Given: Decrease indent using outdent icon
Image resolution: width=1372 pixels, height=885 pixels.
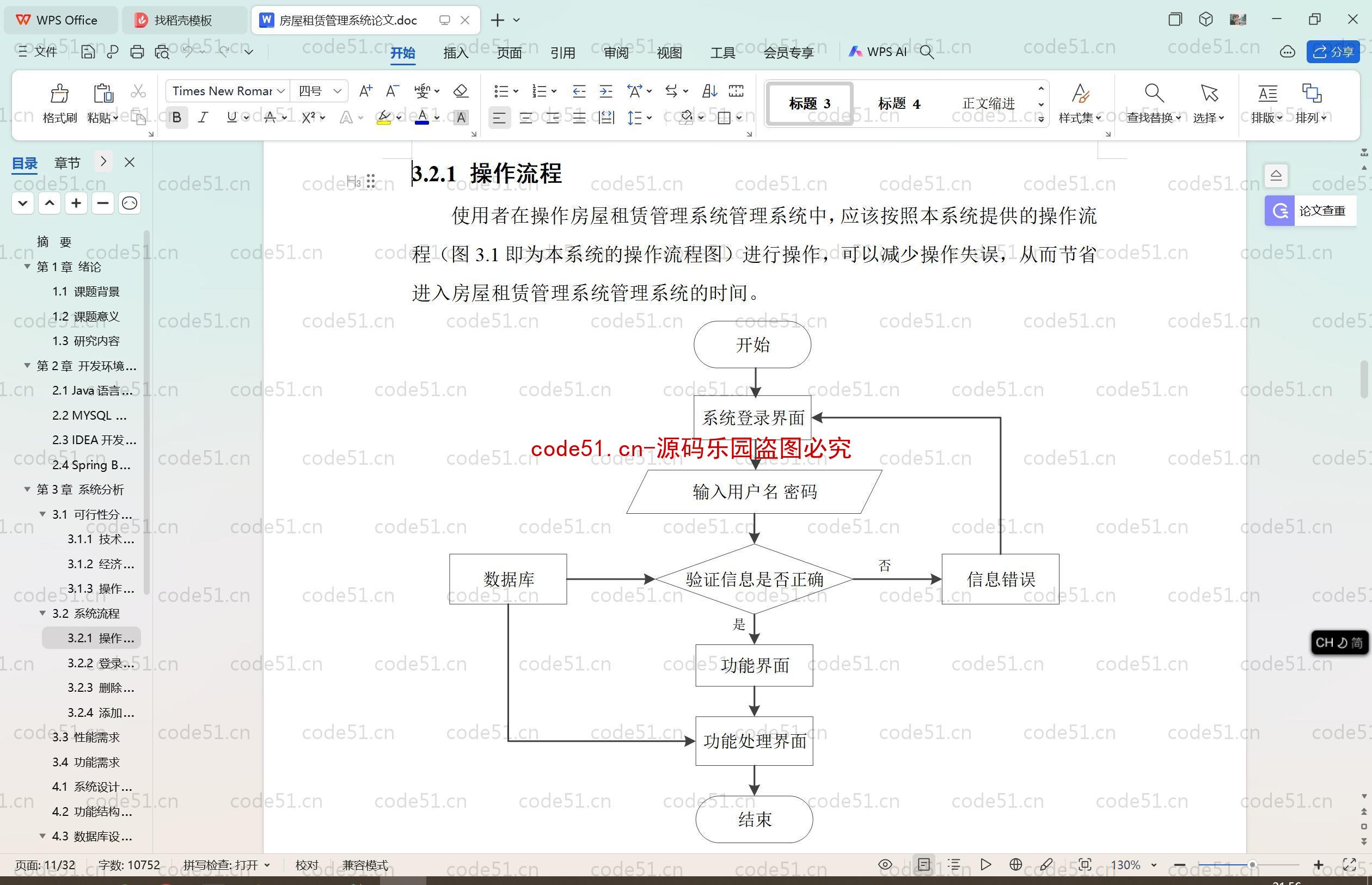Looking at the screenshot, I should tap(579, 91).
